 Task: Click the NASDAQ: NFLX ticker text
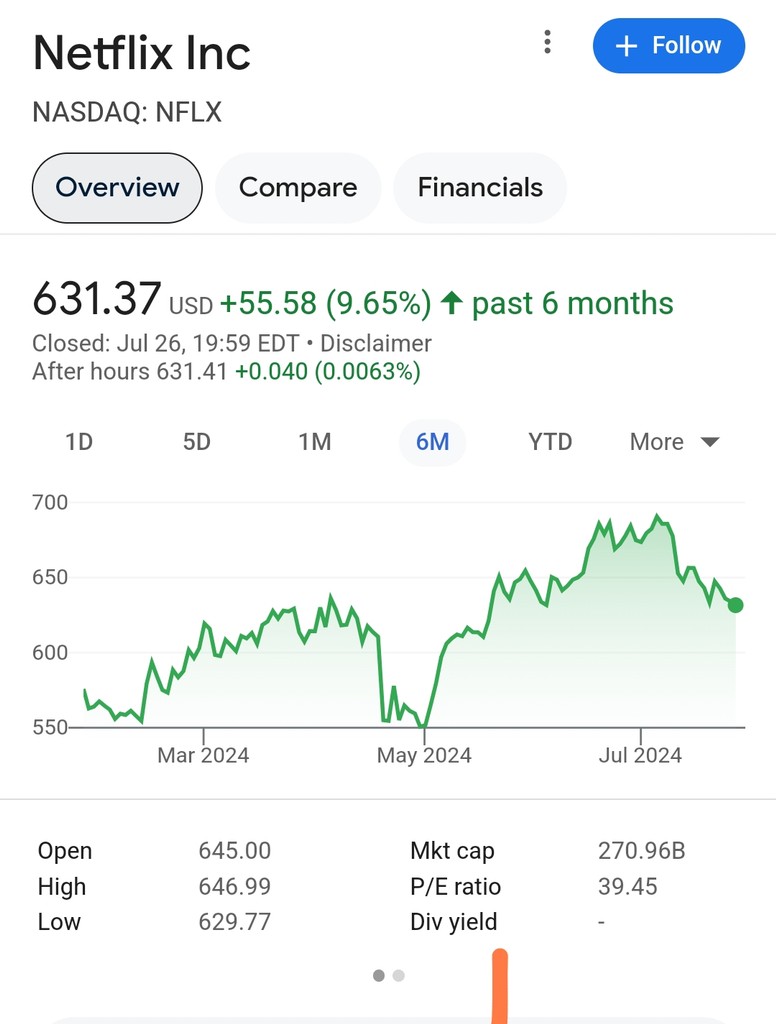click(x=127, y=112)
